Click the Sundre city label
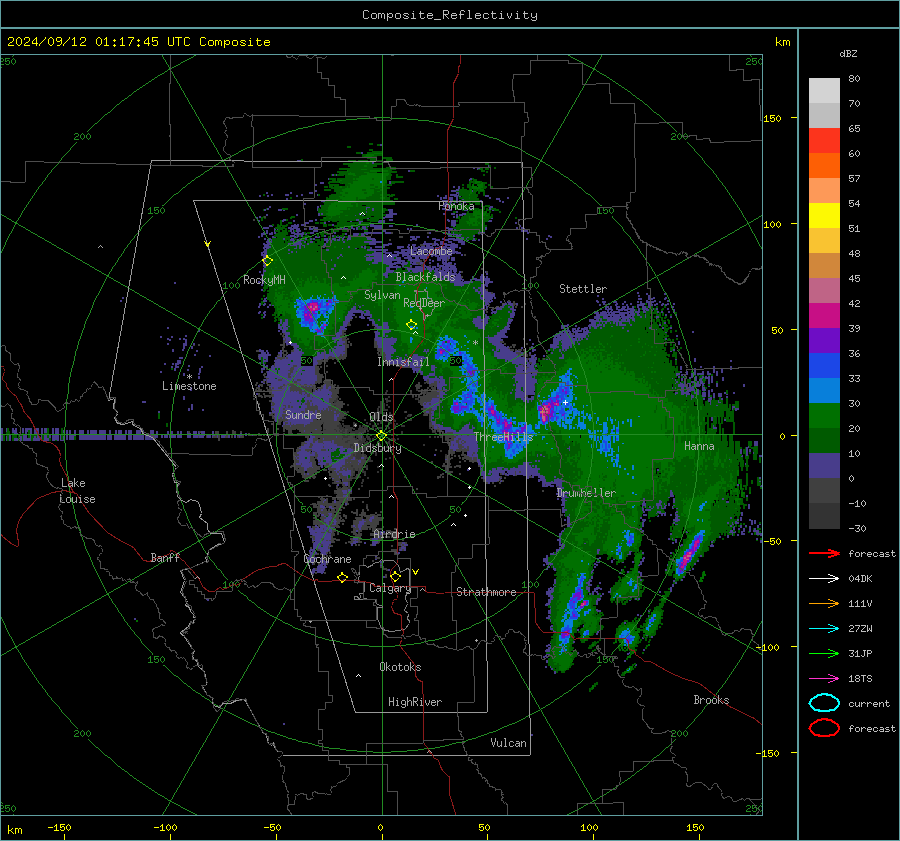This screenshot has height=841, width=900. pyautogui.click(x=303, y=415)
